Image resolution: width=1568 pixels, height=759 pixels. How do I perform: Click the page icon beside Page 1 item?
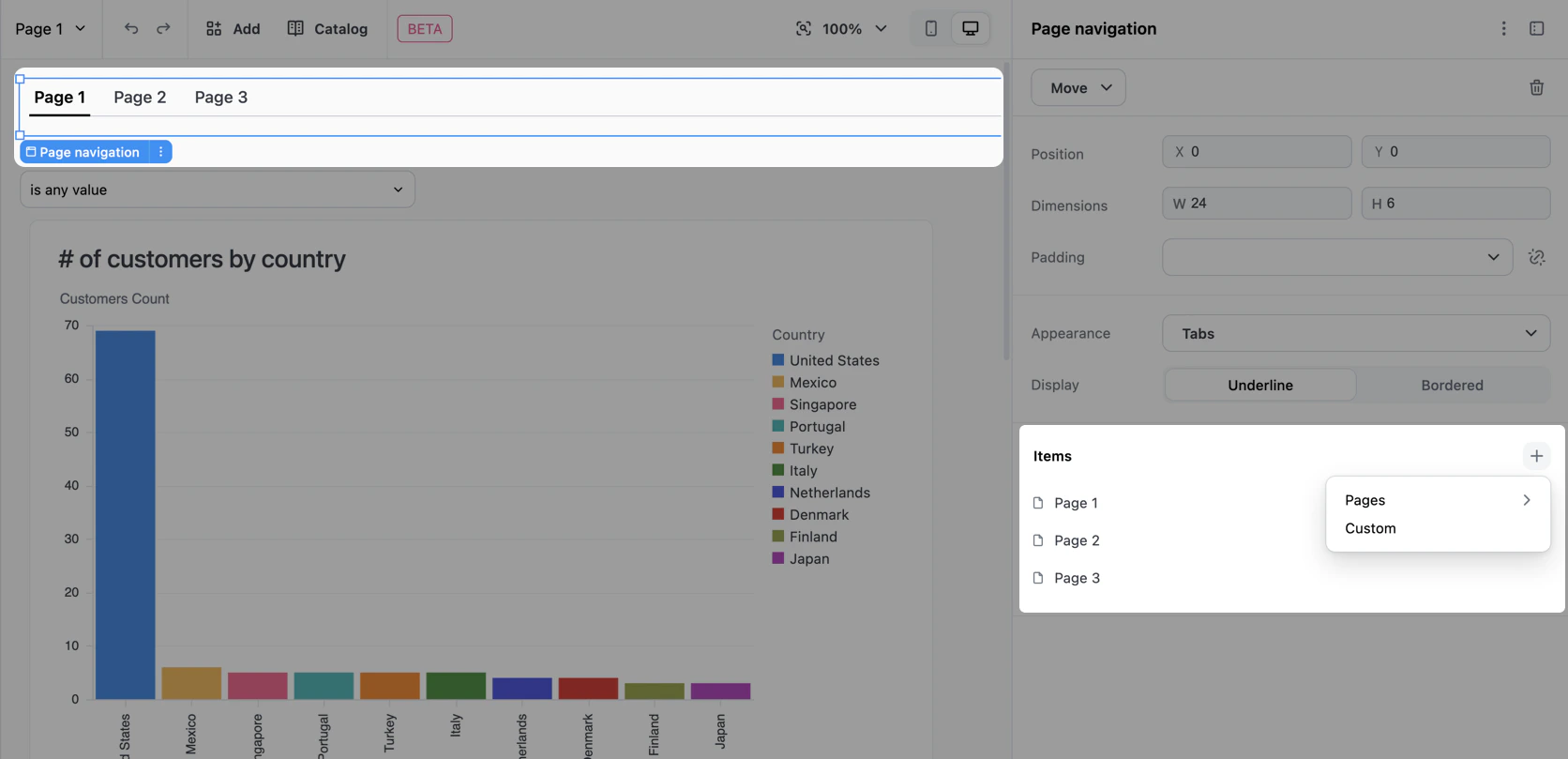click(x=1038, y=503)
